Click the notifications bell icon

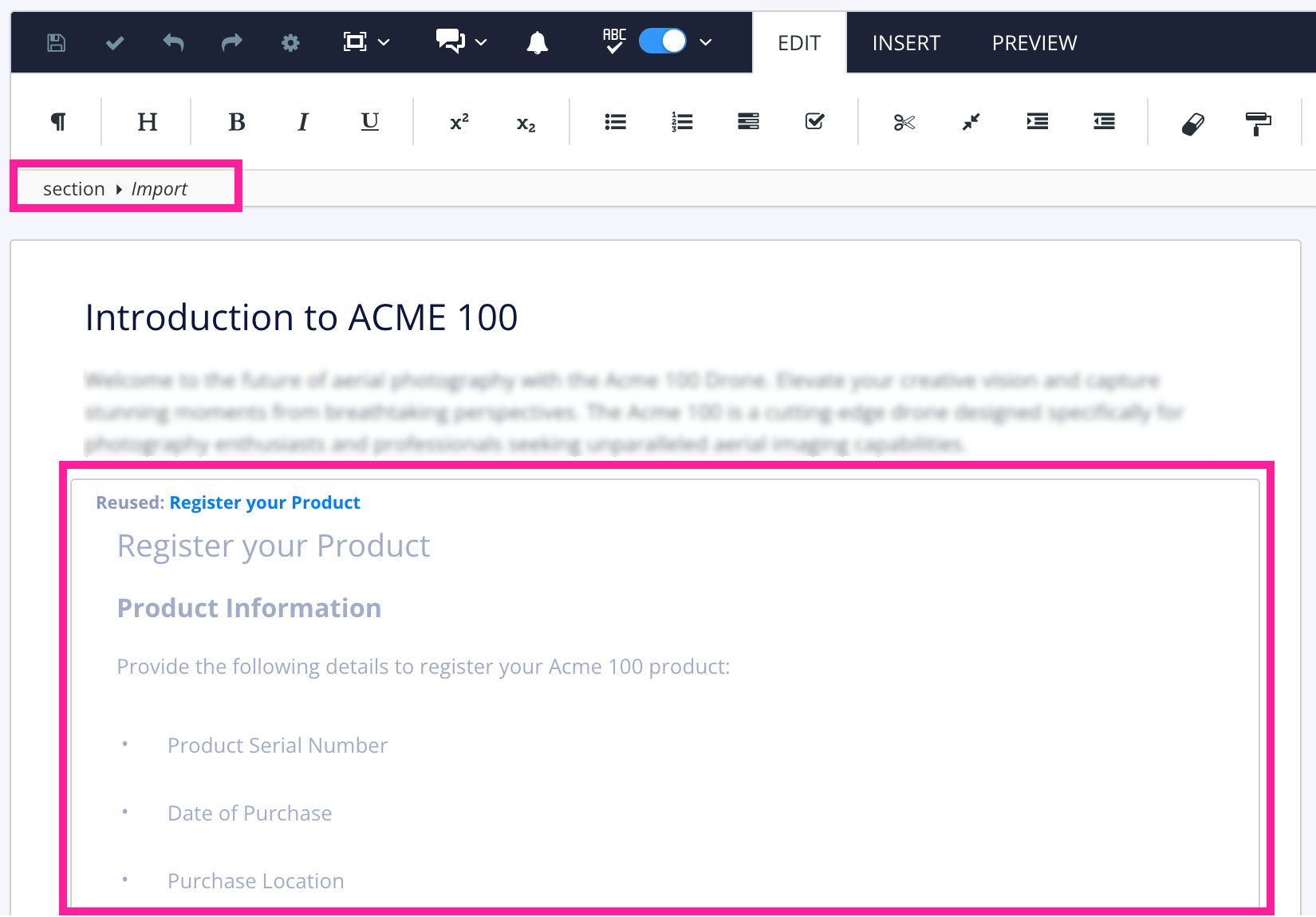tap(538, 42)
